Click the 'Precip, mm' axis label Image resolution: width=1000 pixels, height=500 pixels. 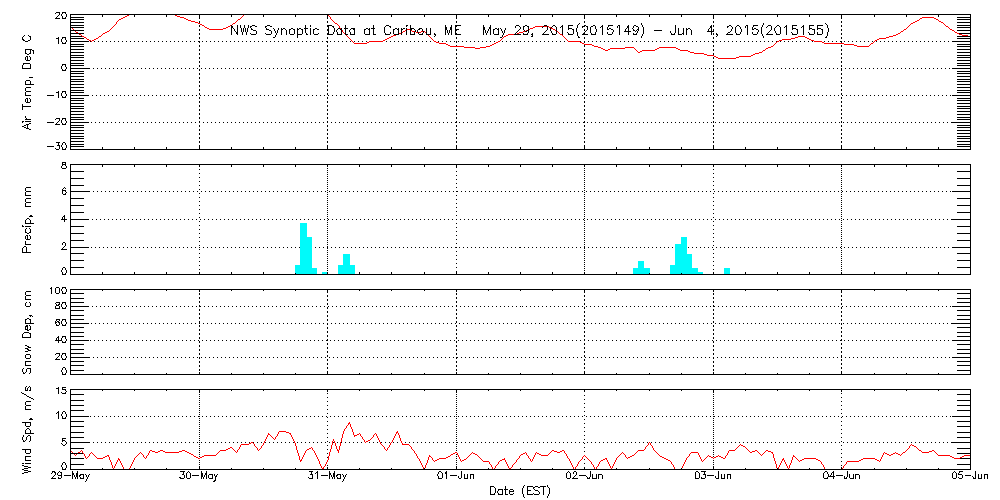(x=27, y=217)
